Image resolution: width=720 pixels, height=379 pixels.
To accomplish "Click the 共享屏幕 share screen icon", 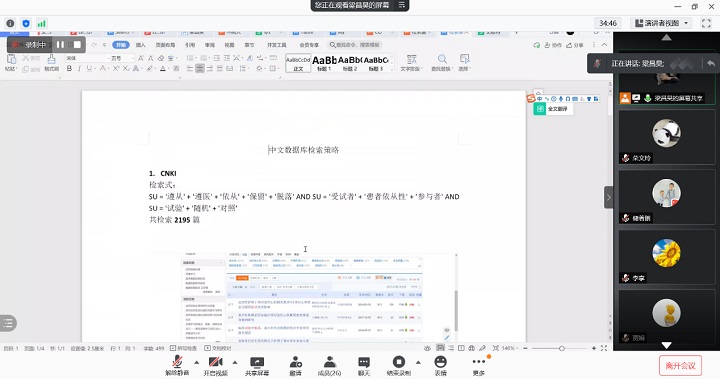I will 257,366.
